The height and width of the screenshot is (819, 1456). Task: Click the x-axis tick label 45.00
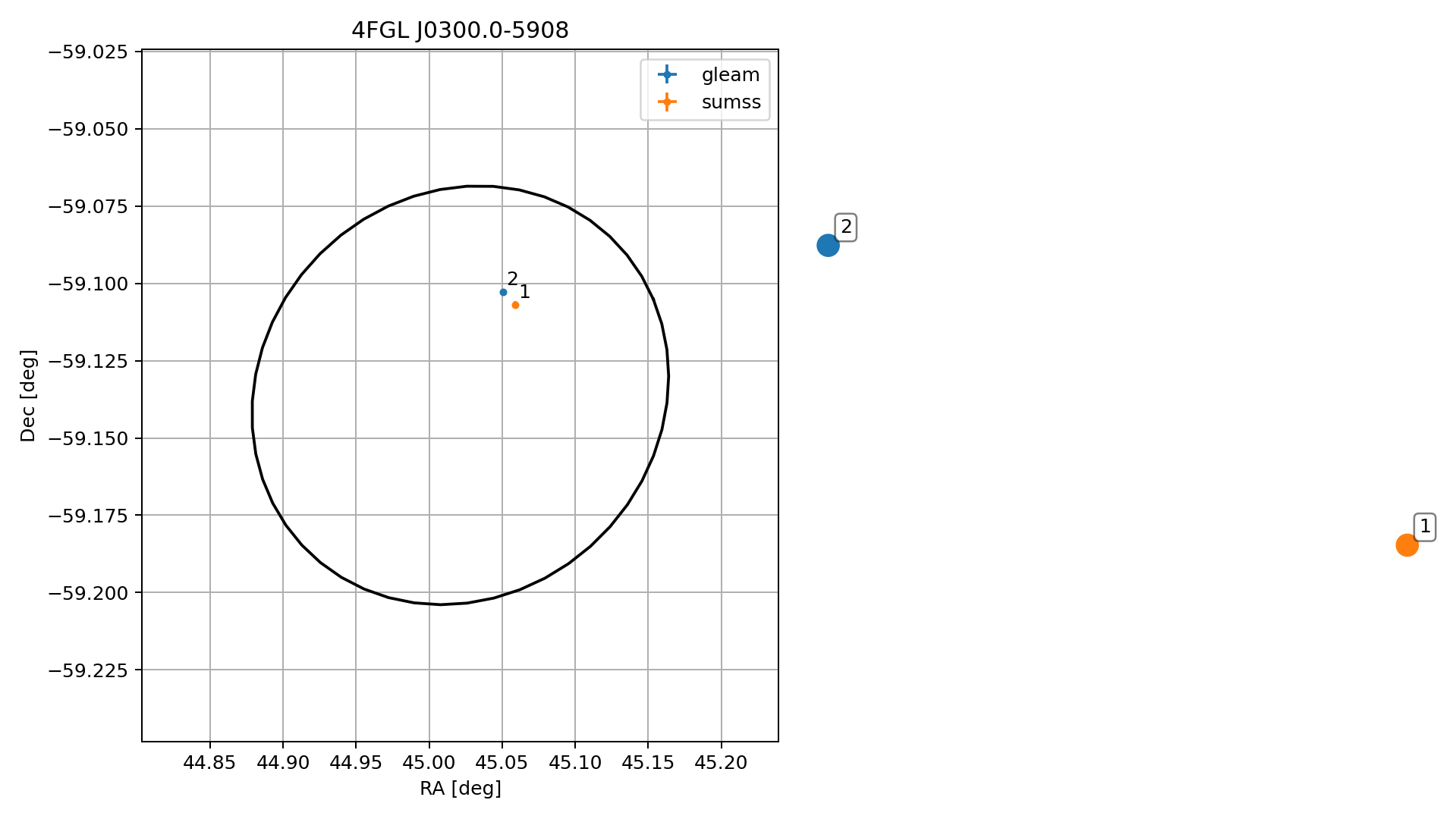[429, 763]
